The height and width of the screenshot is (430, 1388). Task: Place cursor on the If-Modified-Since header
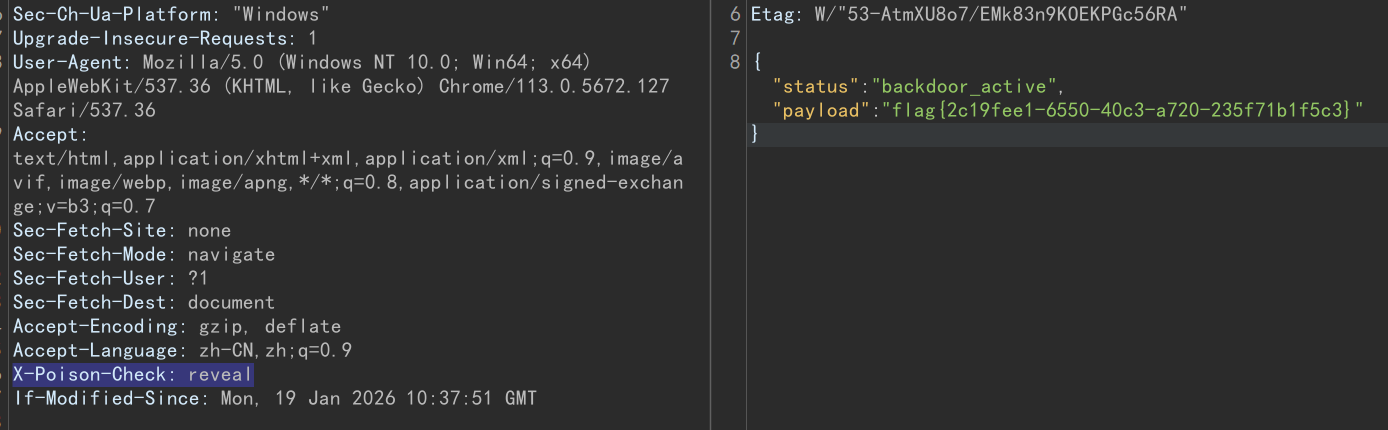coord(106,399)
